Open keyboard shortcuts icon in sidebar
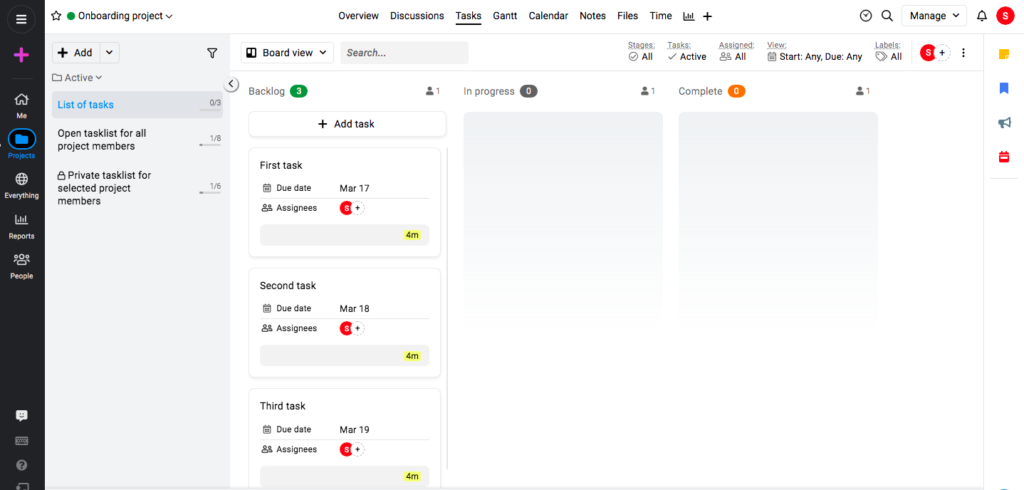This screenshot has height=490, width=1024. point(22,440)
